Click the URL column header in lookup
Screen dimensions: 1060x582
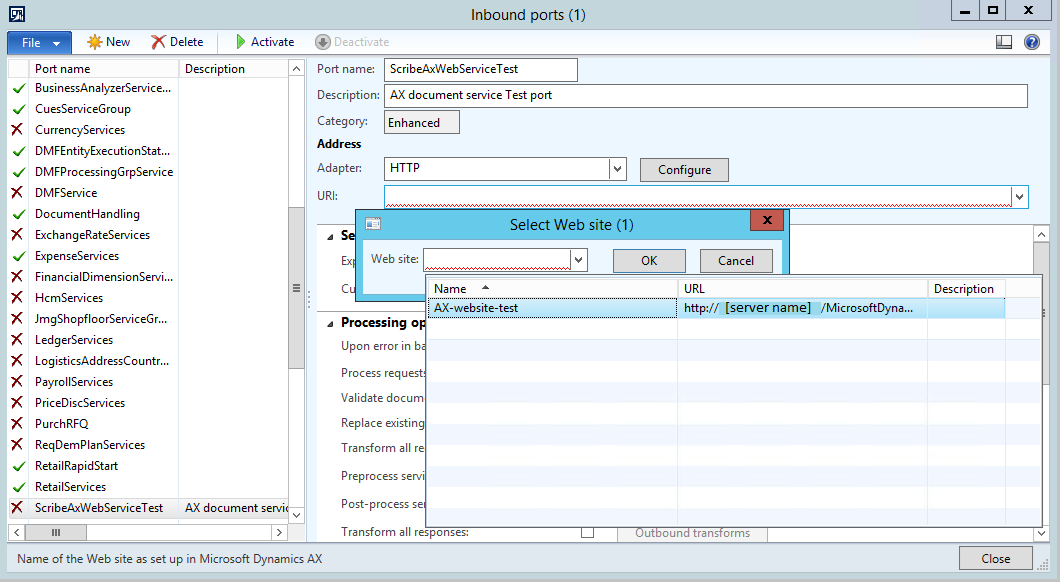coord(802,289)
